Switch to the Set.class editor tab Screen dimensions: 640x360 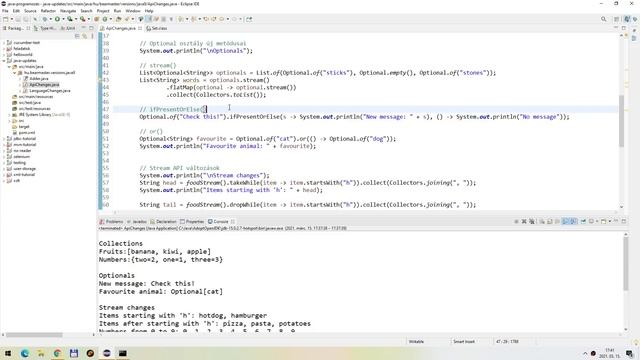pyautogui.click(x=157, y=28)
